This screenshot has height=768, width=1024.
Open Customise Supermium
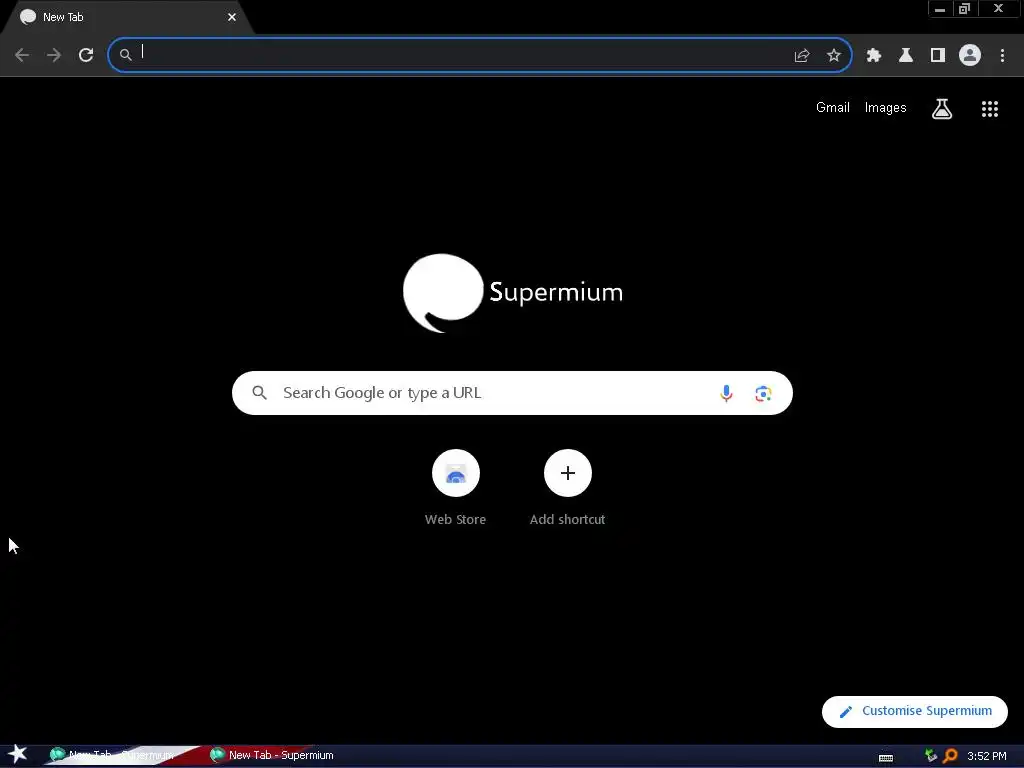click(915, 711)
